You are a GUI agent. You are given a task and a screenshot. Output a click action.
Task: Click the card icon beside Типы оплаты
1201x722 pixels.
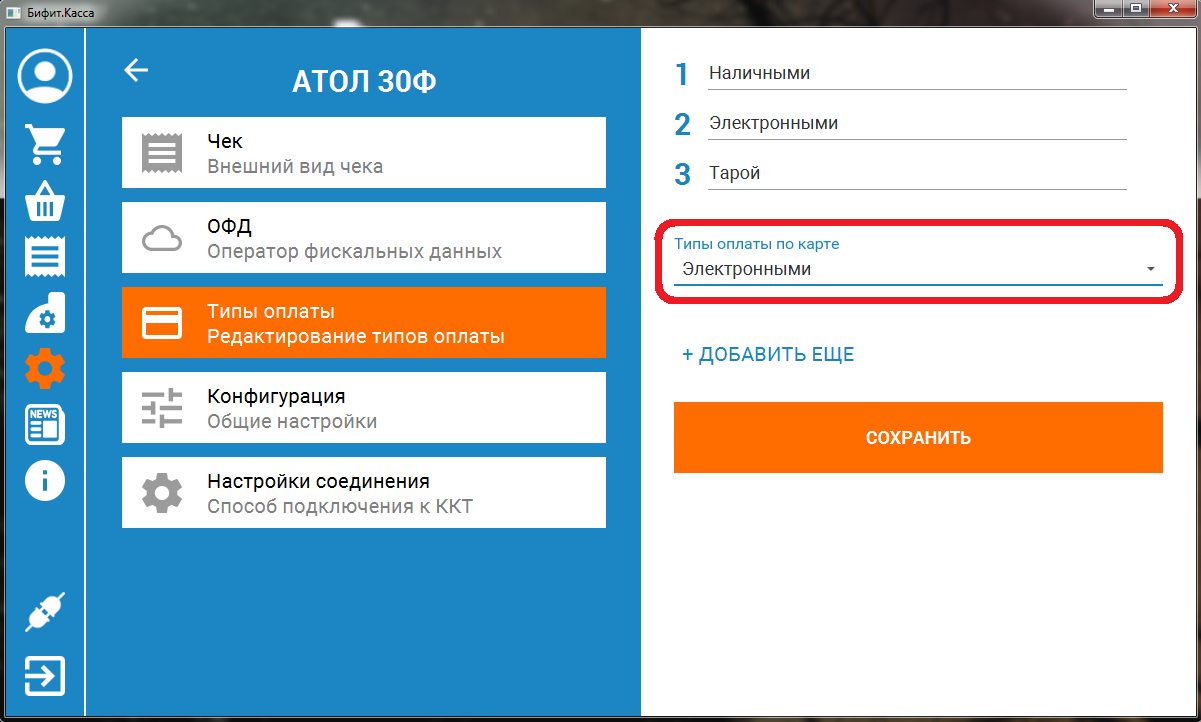tap(162, 323)
